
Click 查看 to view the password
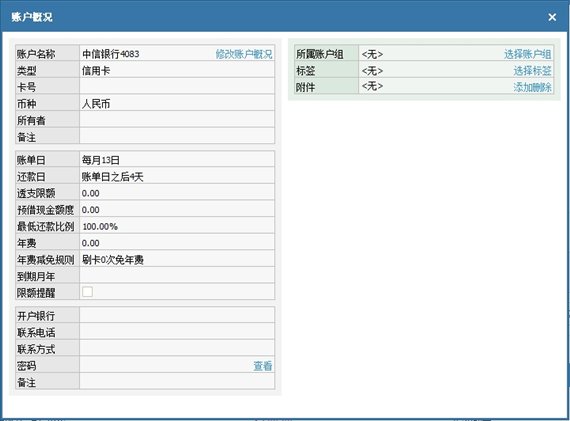(x=262, y=366)
